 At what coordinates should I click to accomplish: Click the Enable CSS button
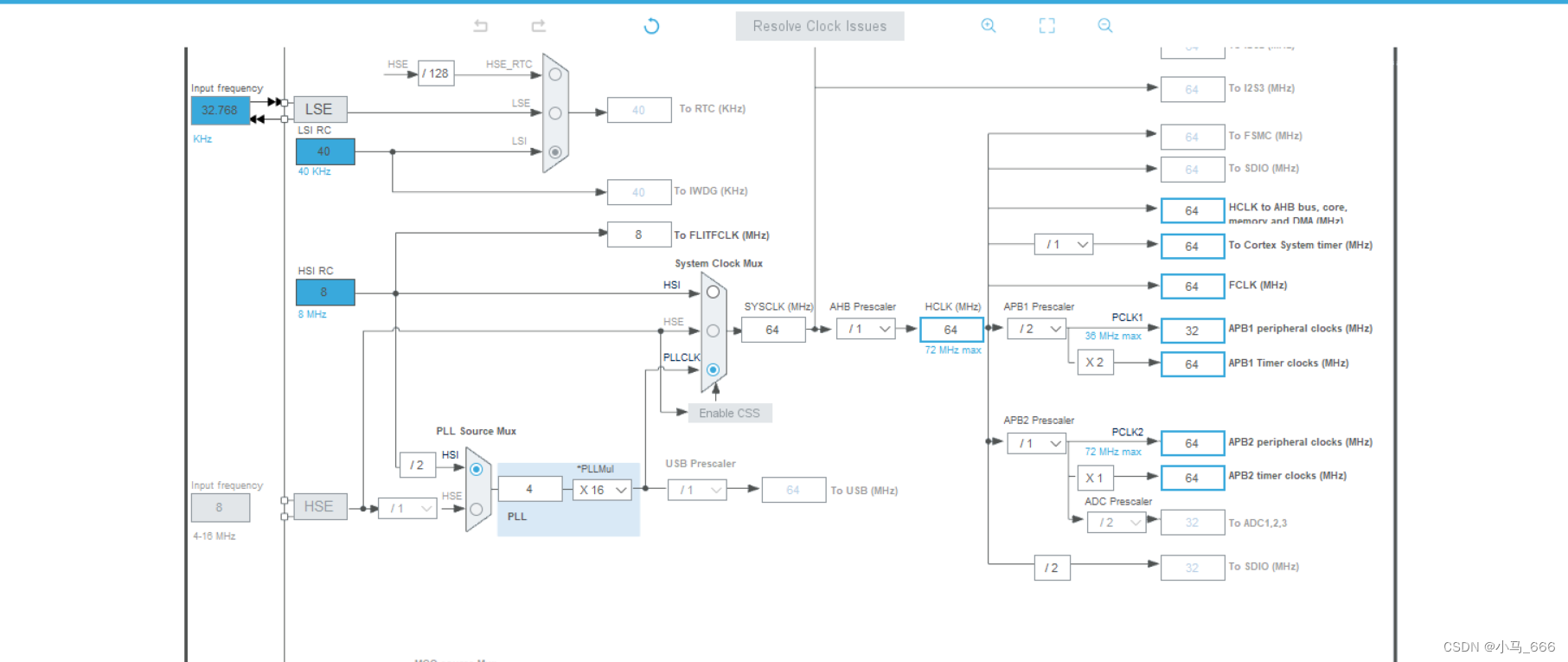pyautogui.click(x=730, y=414)
